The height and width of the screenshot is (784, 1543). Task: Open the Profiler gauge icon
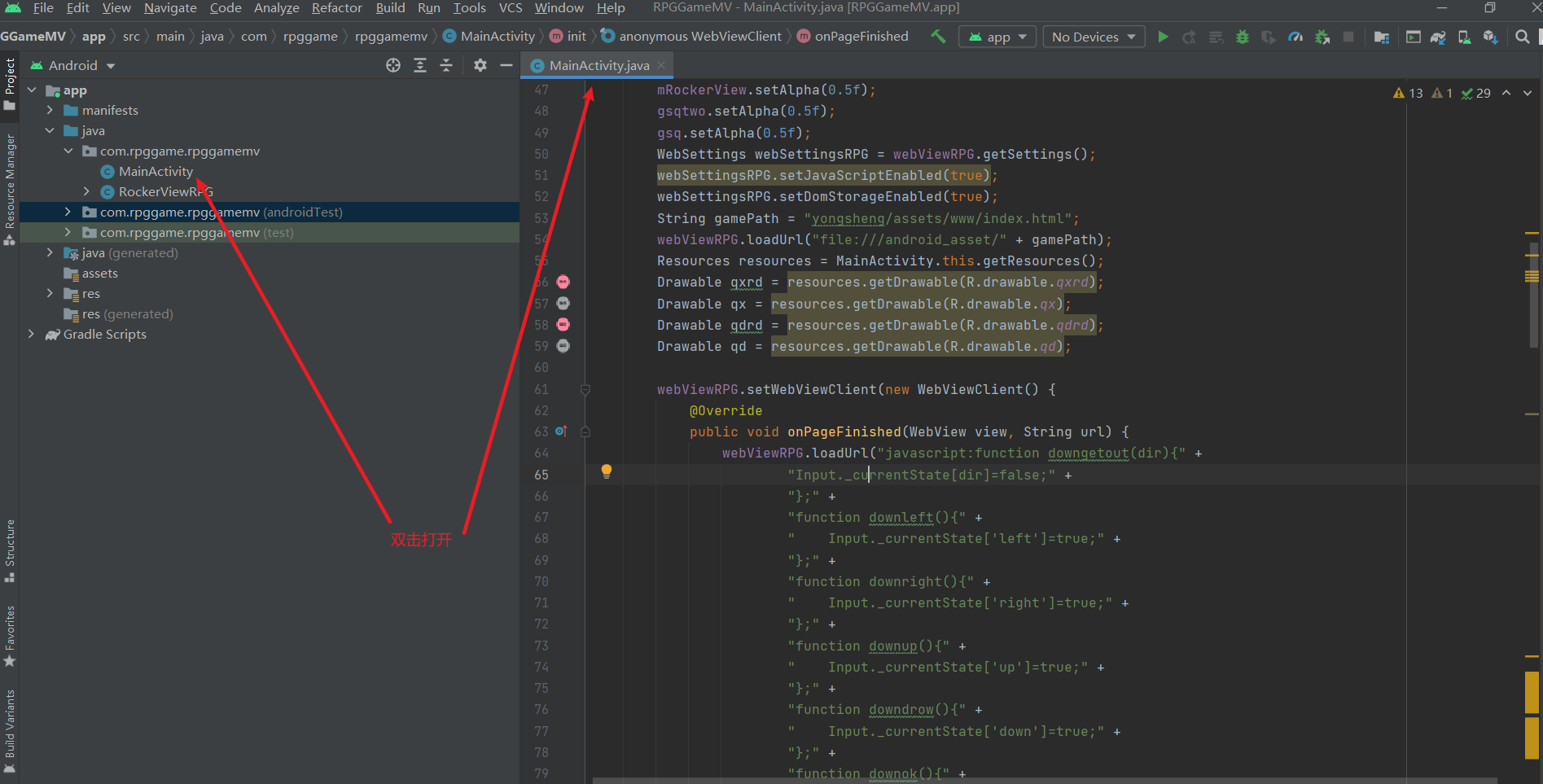(x=1295, y=37)
